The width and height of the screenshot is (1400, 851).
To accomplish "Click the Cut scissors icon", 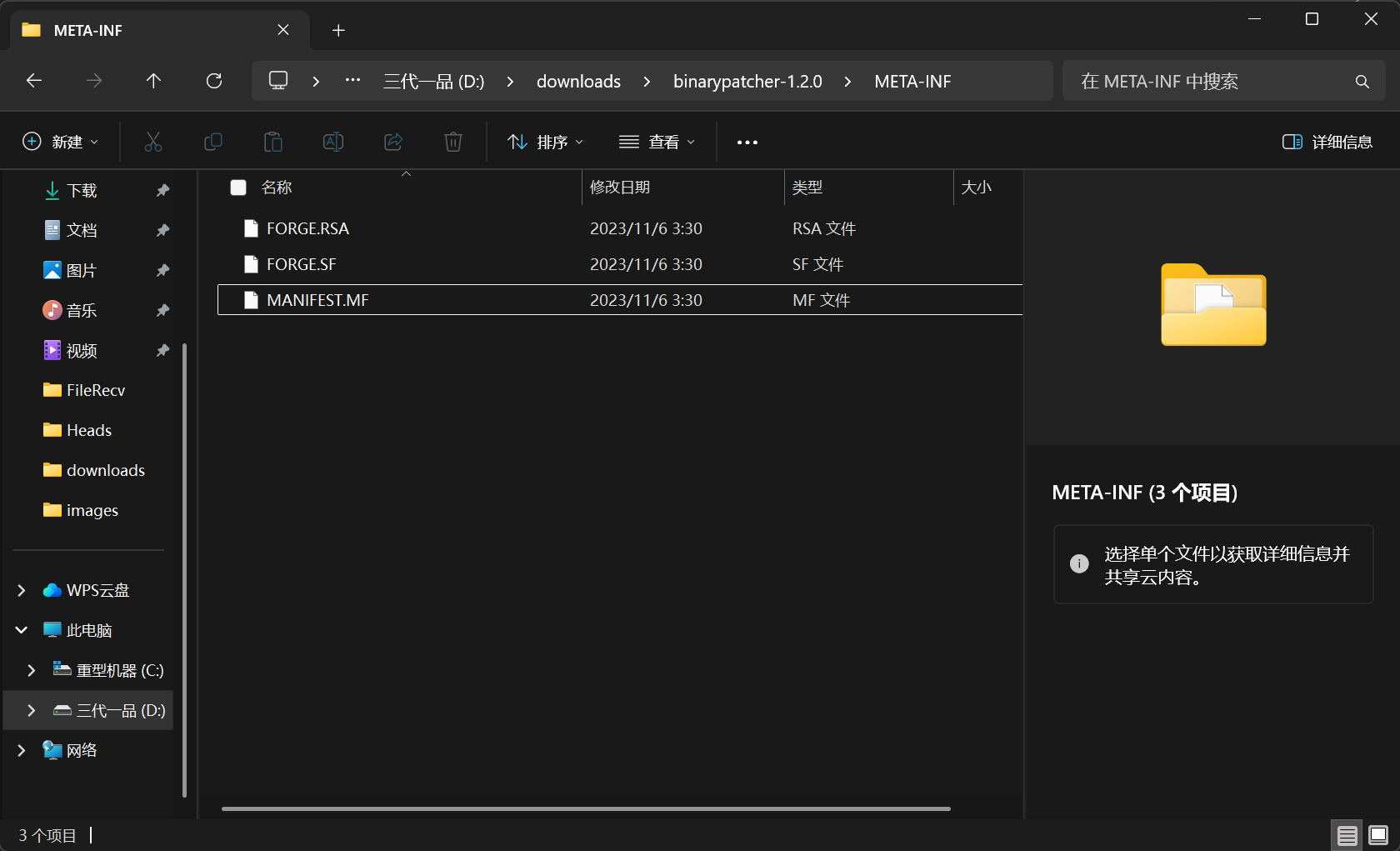I will tap(153, 142).
